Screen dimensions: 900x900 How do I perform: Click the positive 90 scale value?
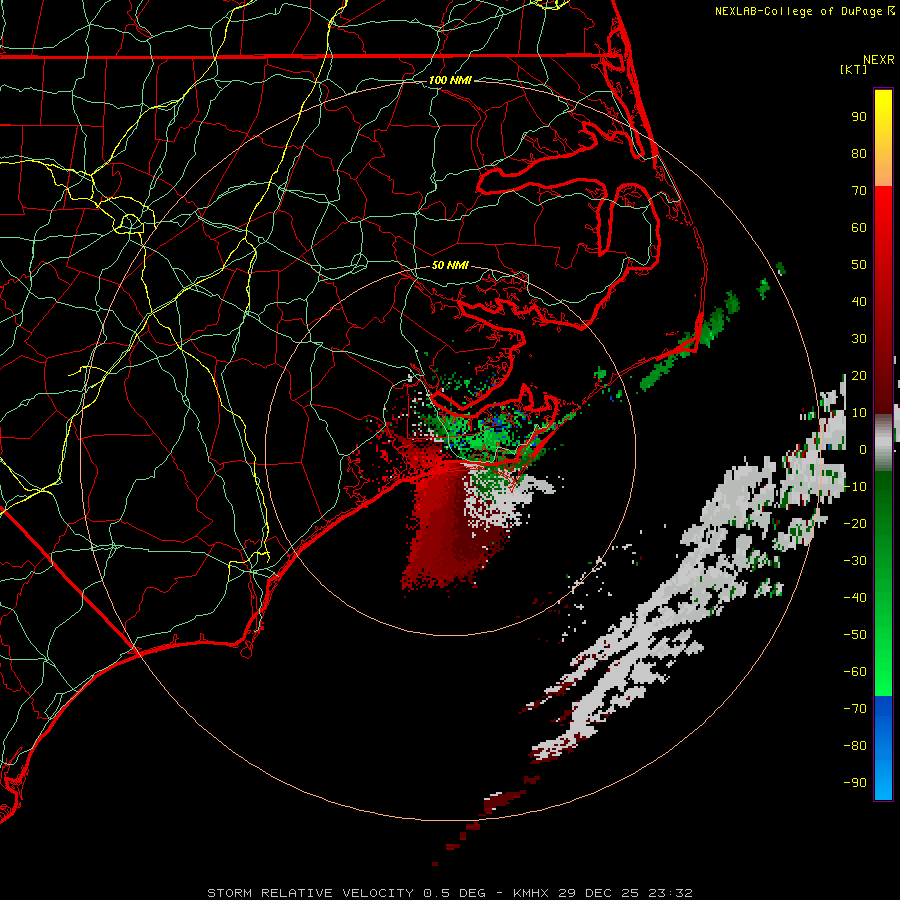point(859,117)
